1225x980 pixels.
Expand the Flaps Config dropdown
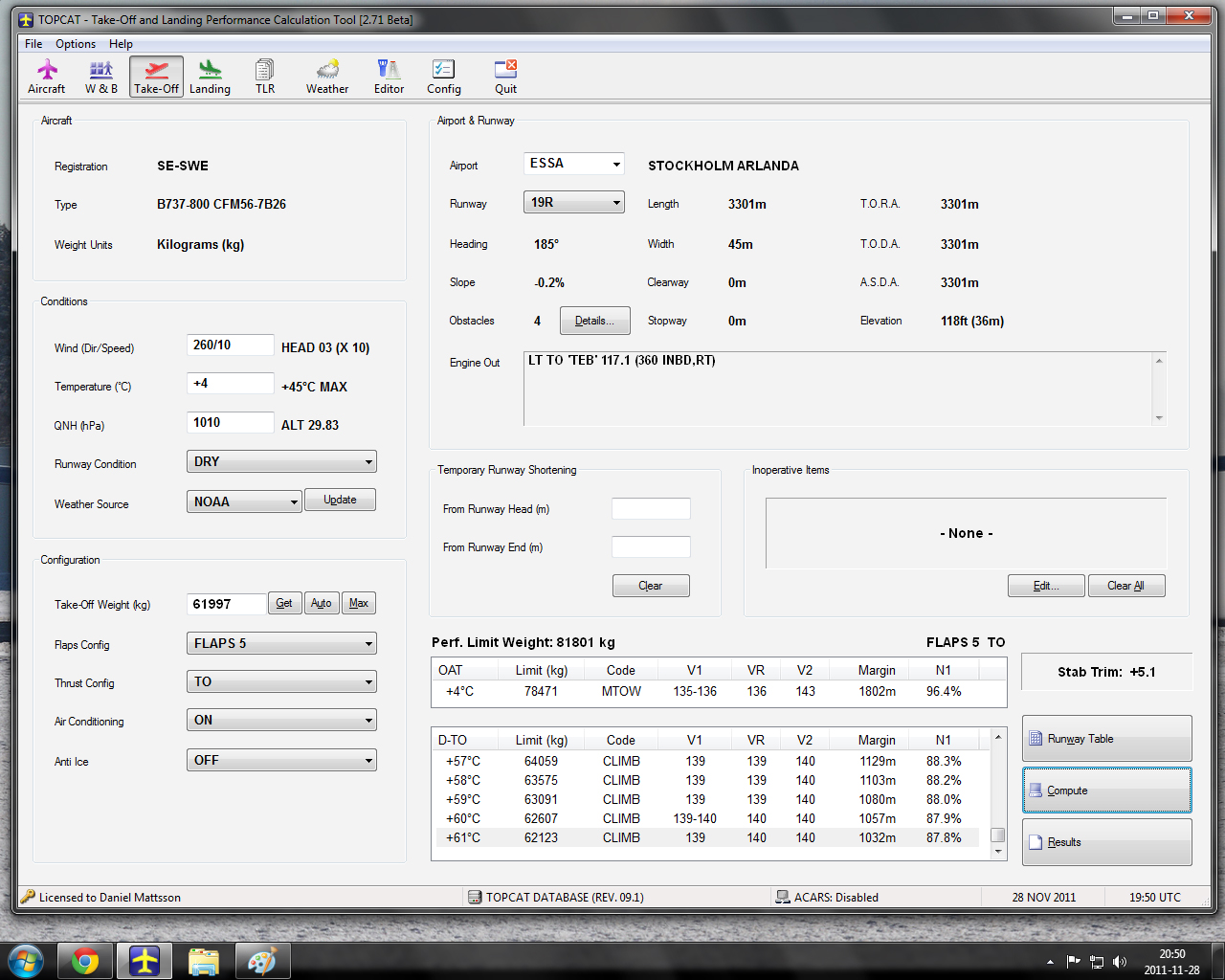pos(368,643)
